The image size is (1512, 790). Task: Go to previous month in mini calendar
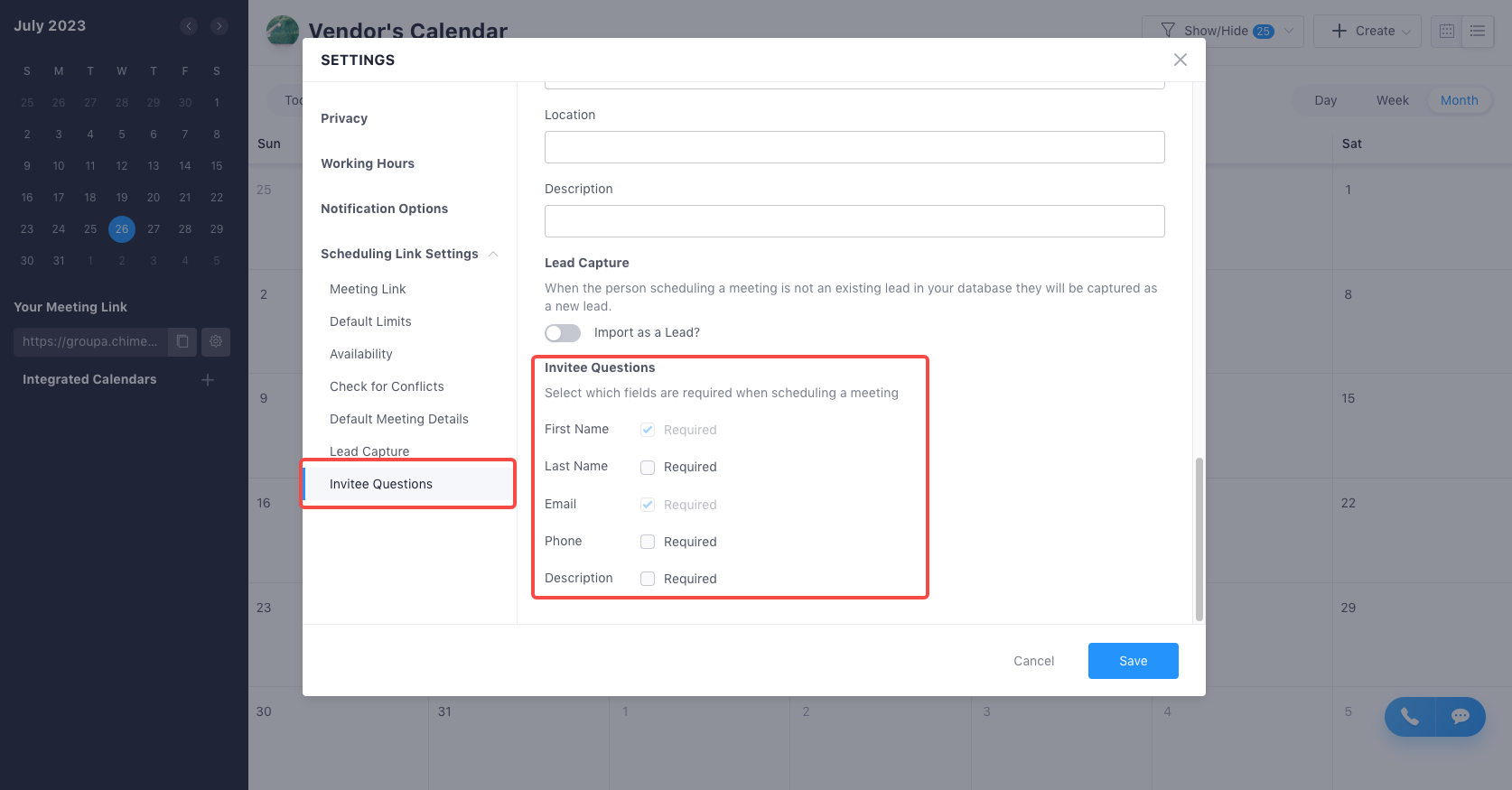click(189, 26)
